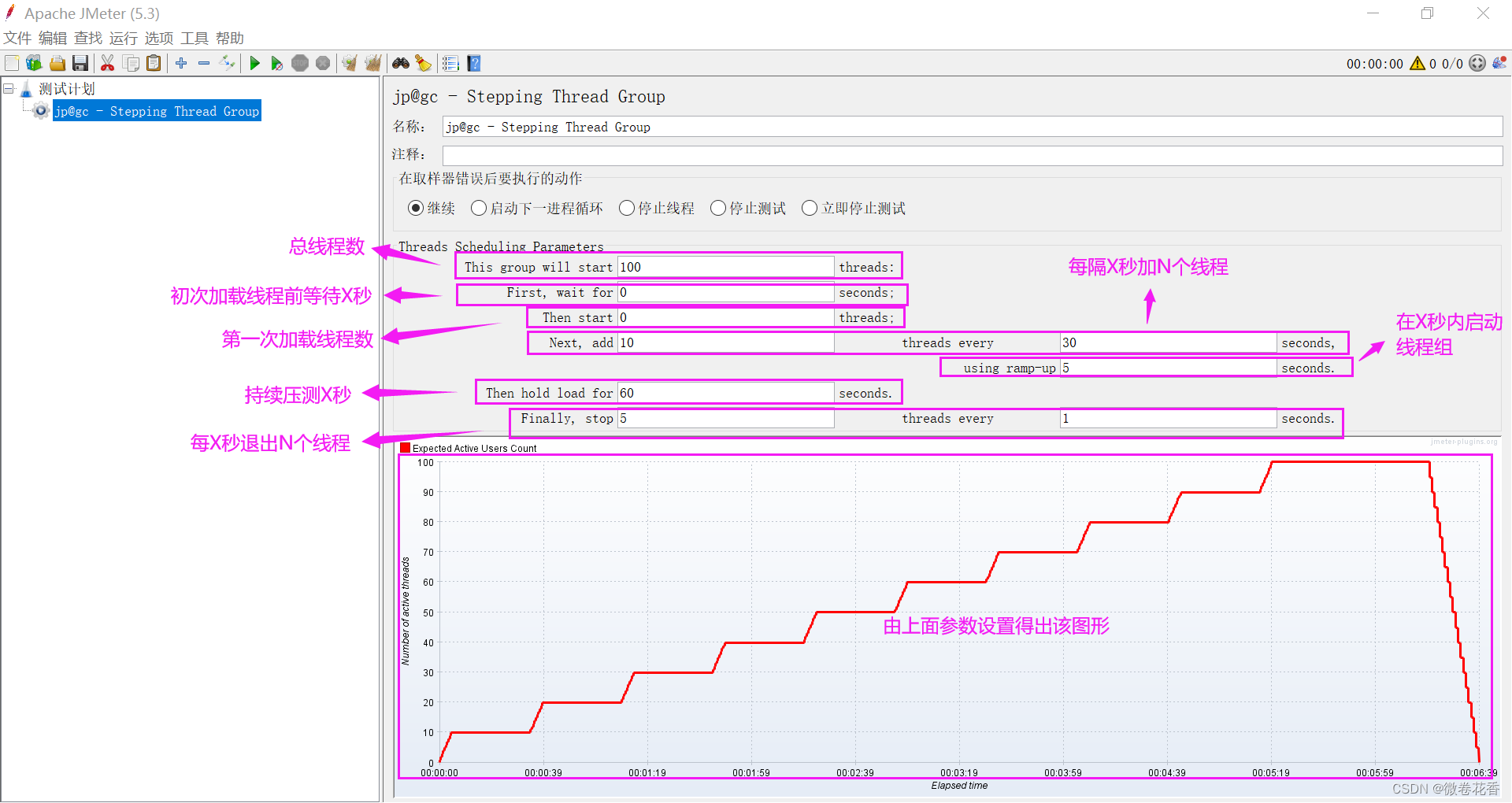Maximize the JMeter window

coord(1427,13)
